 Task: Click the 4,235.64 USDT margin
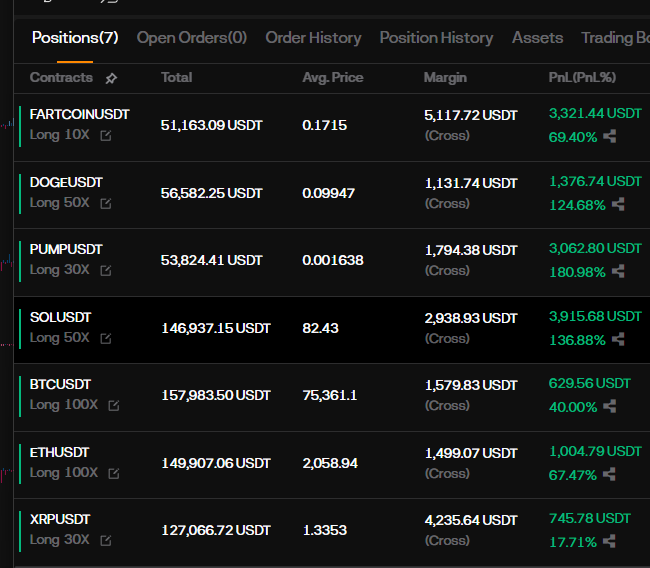pyautogui.click(x=471, y=520)
